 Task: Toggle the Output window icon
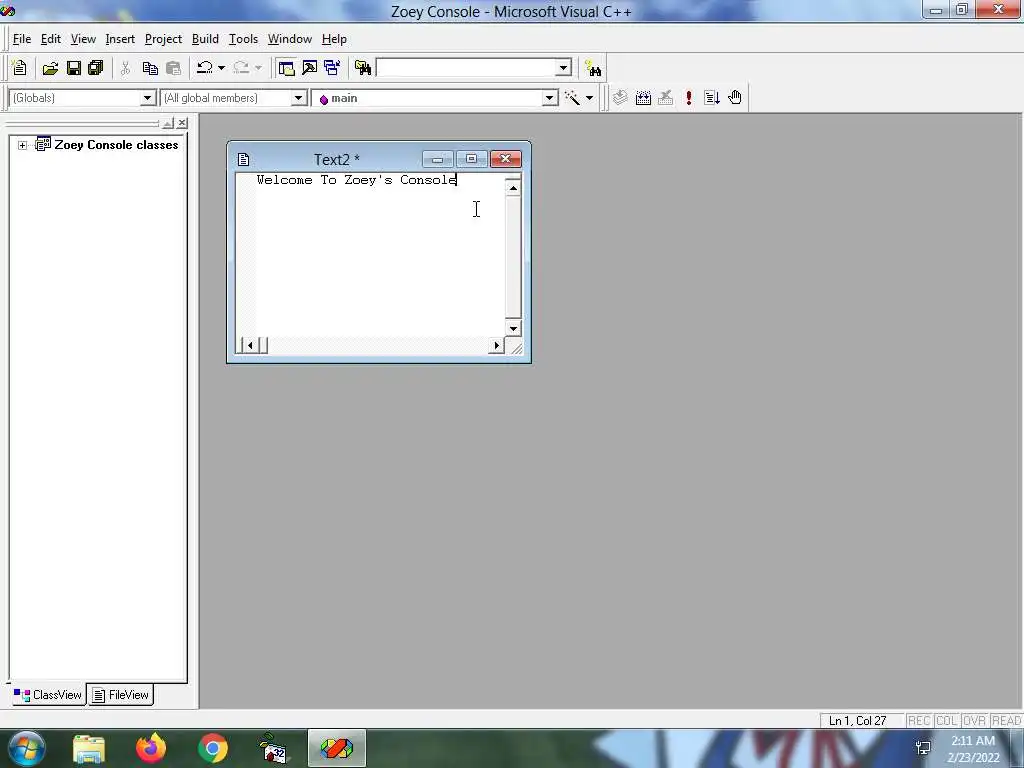[310, 68]
